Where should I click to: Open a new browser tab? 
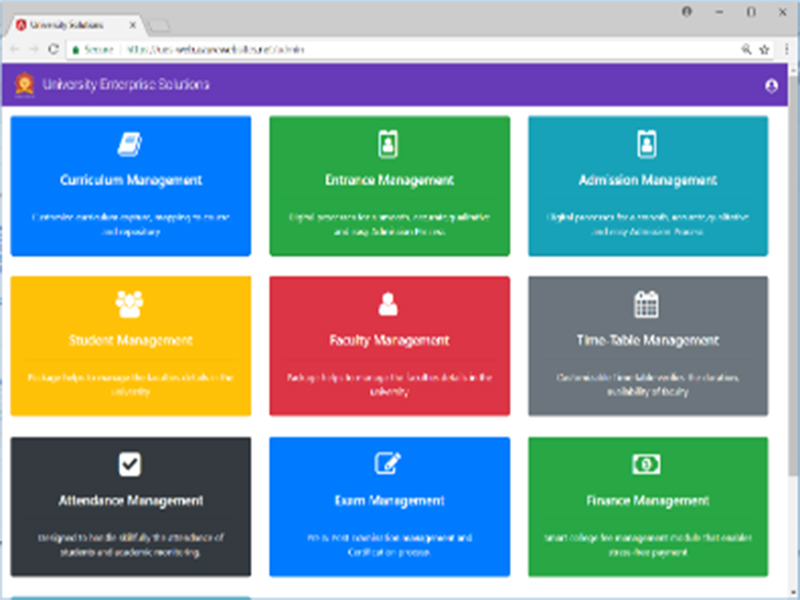[160, 24]
